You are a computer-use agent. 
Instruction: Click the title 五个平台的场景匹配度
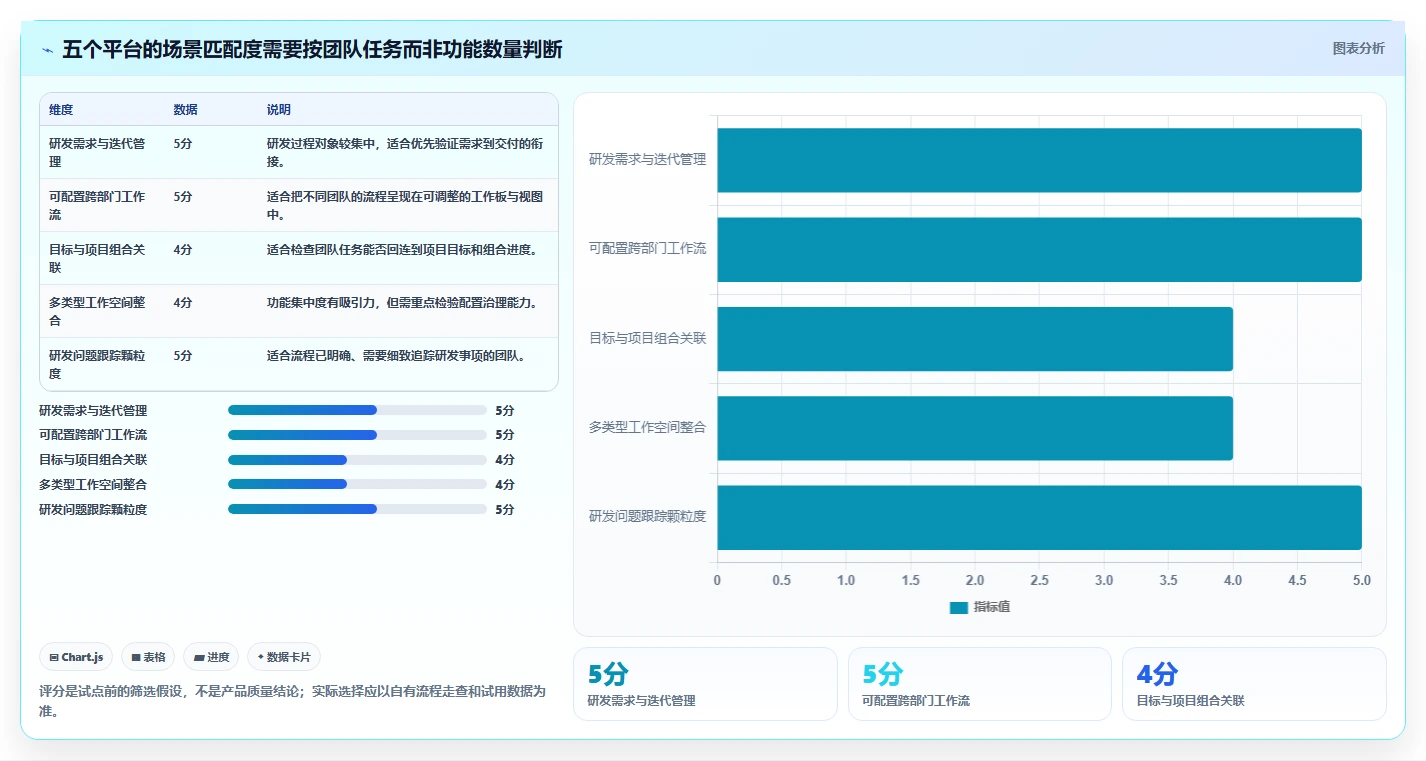pos(312,50)
